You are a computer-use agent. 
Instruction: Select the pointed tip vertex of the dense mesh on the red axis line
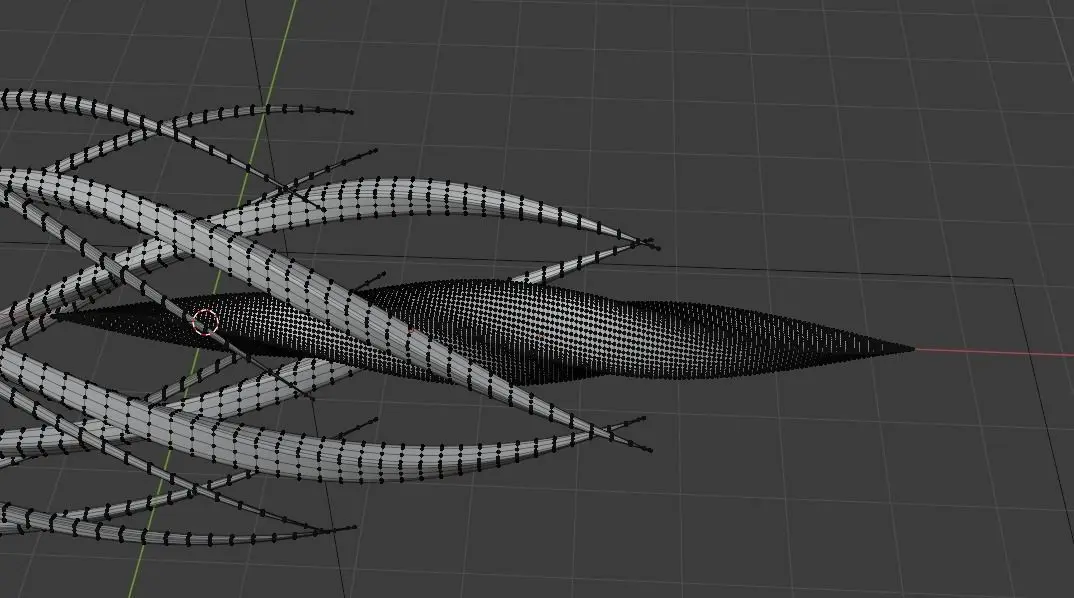click(x=913, y=349)
